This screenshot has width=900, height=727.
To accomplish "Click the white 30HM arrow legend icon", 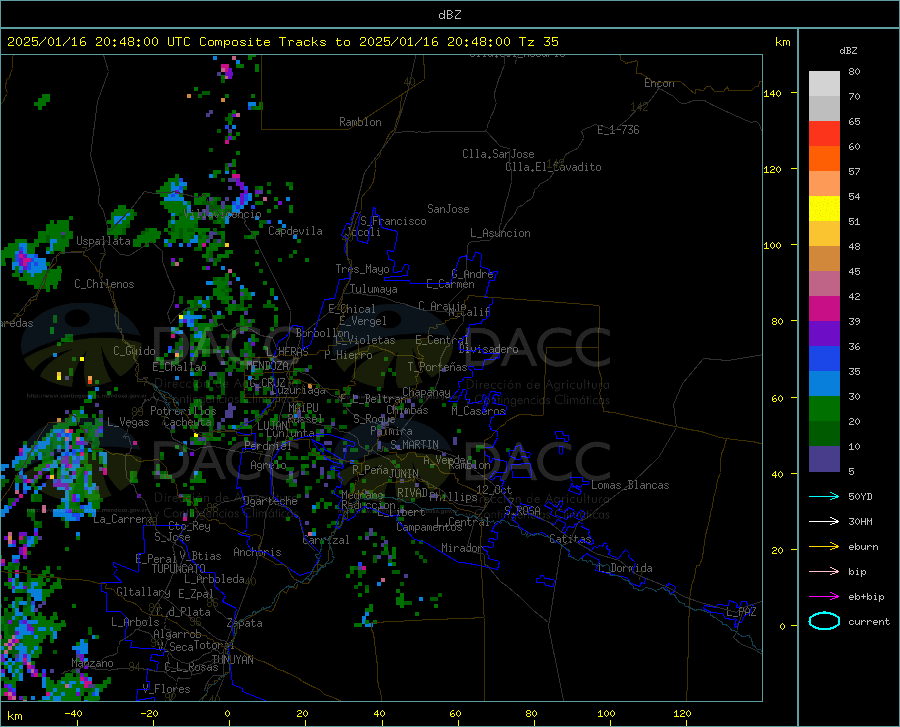I will pyautogui.click(x=824, y=521).
